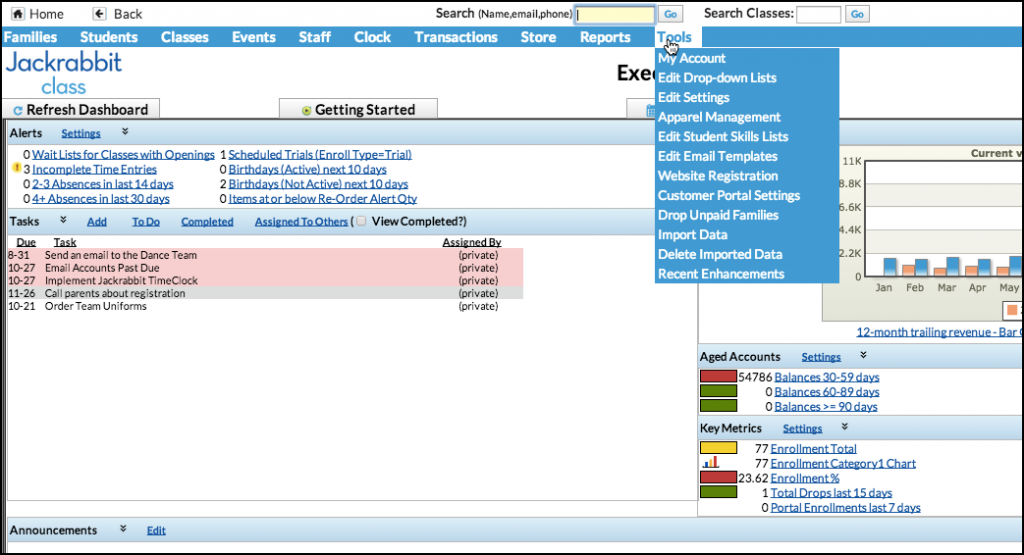This screenshot has width=1024, height=555.
Task: Click the Refresh Dashboard circular arrow icon
Action: (18, 110)
